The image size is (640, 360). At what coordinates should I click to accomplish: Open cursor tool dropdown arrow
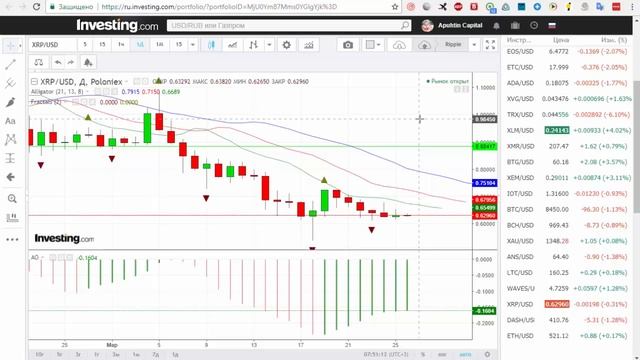point(20,46)
